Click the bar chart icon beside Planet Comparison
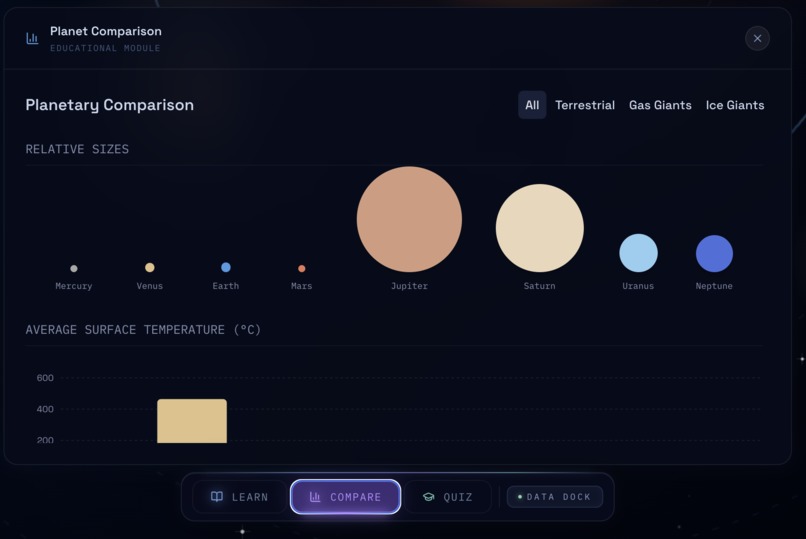Image resolution: width=806 pixels, height=539 pixels. (32, 39)
